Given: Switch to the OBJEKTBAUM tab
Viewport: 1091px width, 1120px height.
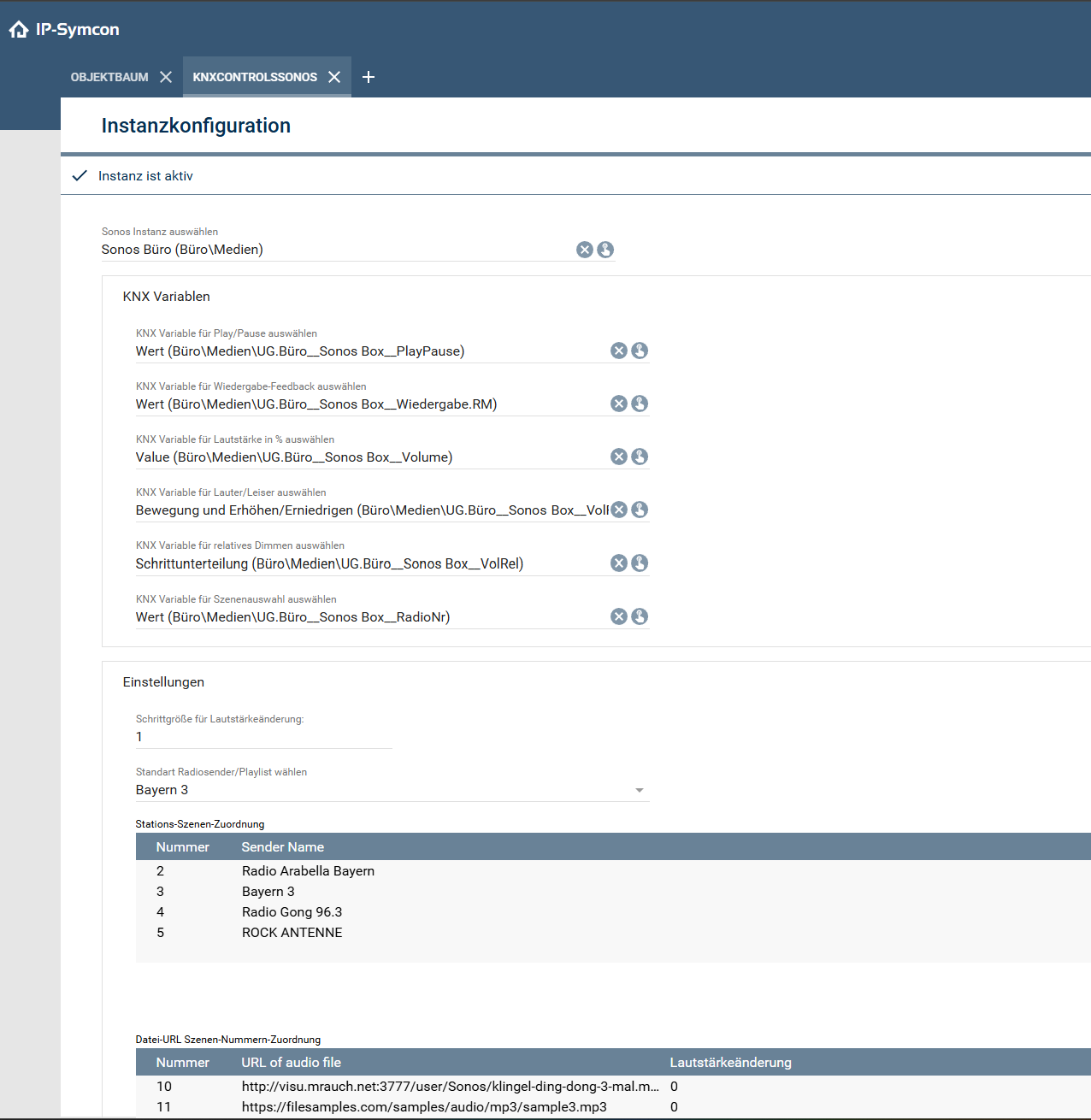Looking at the screenshot, I should pos(109,77).
